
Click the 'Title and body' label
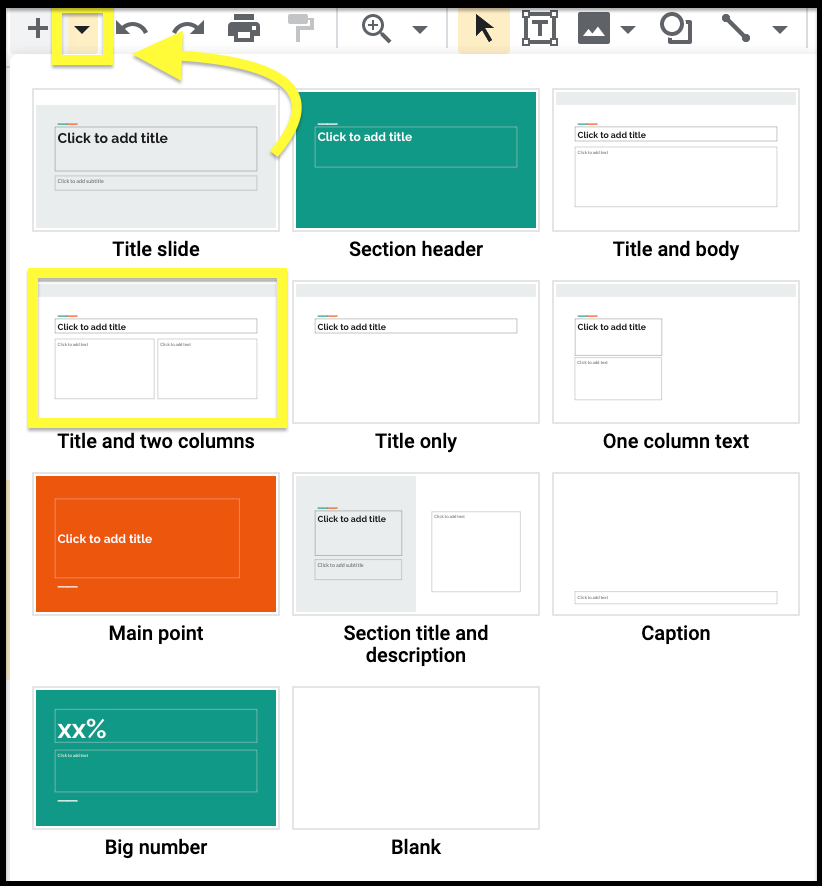coord(676,249)
